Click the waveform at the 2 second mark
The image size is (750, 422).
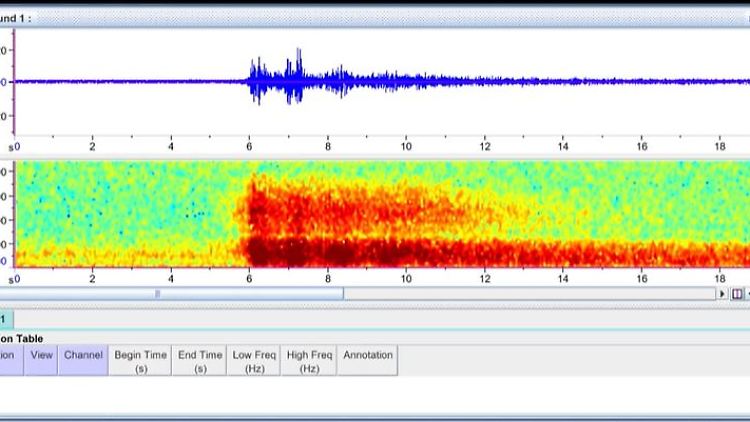[92, 82]
